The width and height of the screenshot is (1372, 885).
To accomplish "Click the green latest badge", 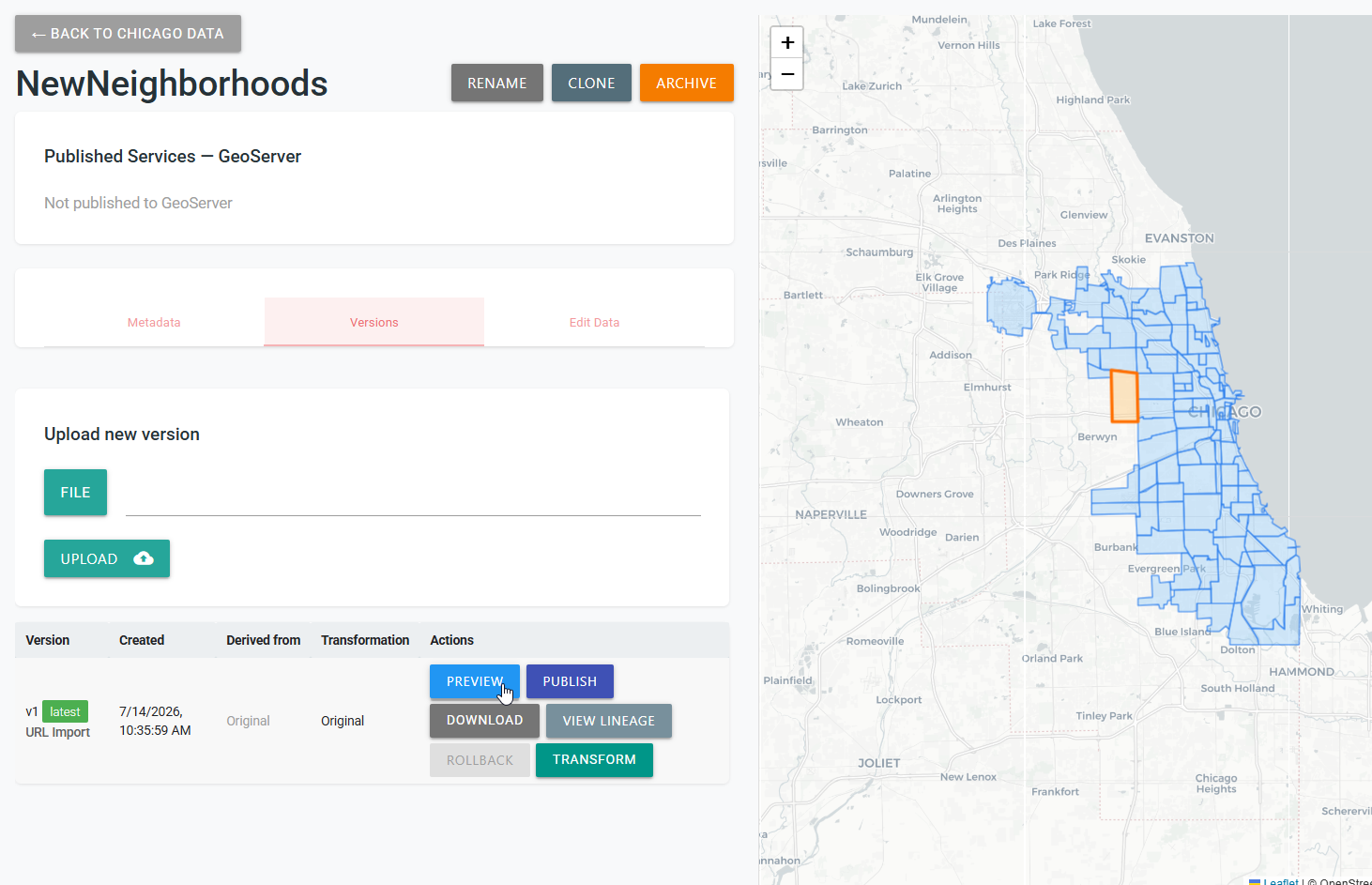I will [65, 711].
